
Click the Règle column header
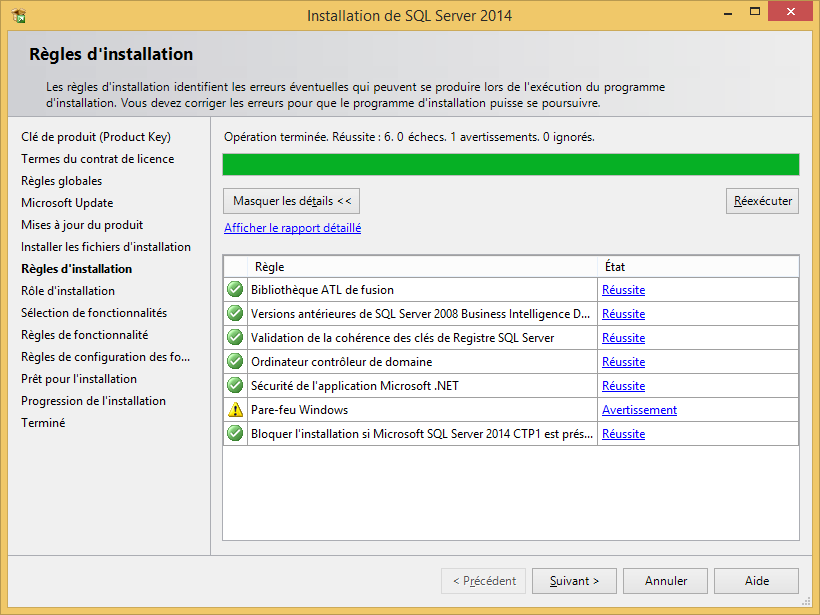pyautogui.click(x=423, y=267)
